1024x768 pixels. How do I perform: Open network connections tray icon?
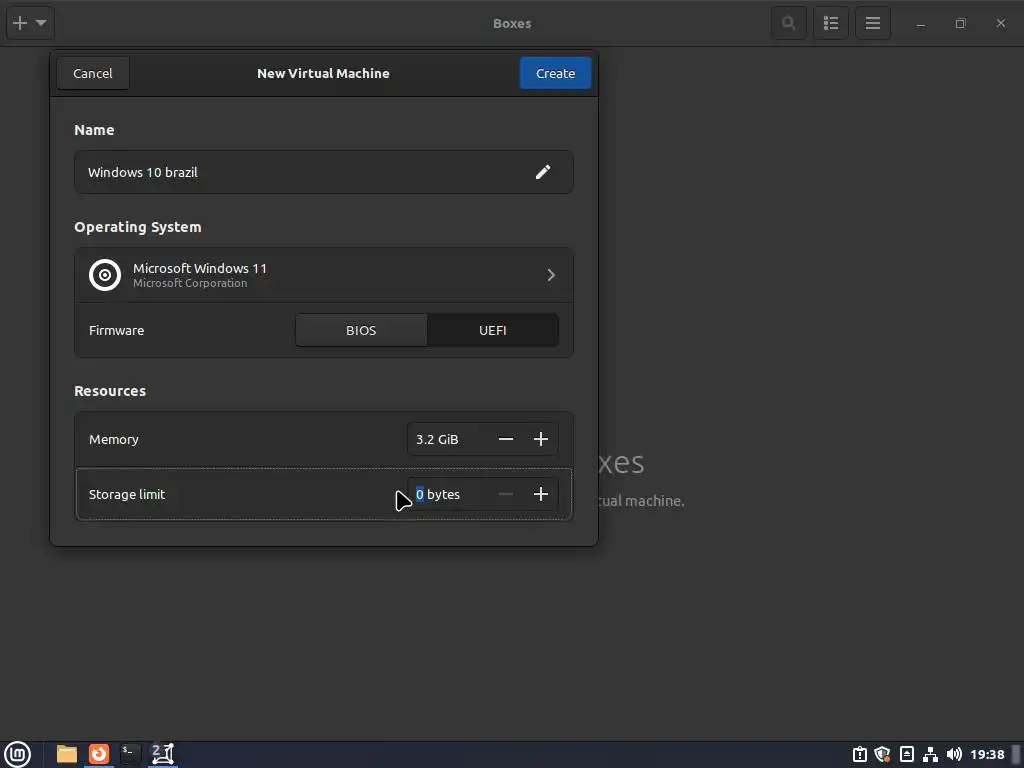point(931,754)
